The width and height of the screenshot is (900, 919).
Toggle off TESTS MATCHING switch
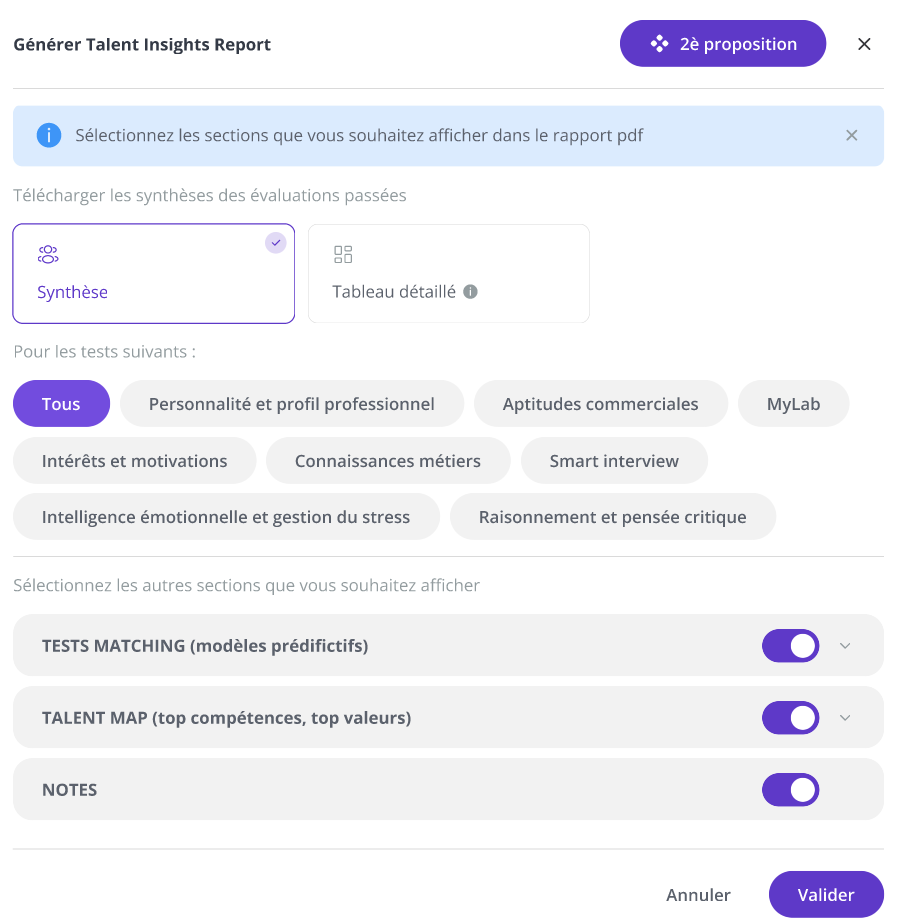click(x=790, y=646)
